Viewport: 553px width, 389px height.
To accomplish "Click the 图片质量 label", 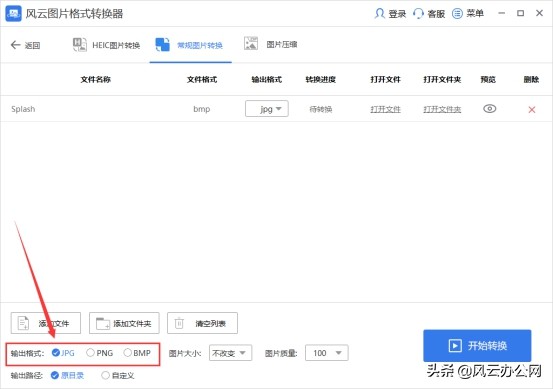I will [x=281, y=353].
